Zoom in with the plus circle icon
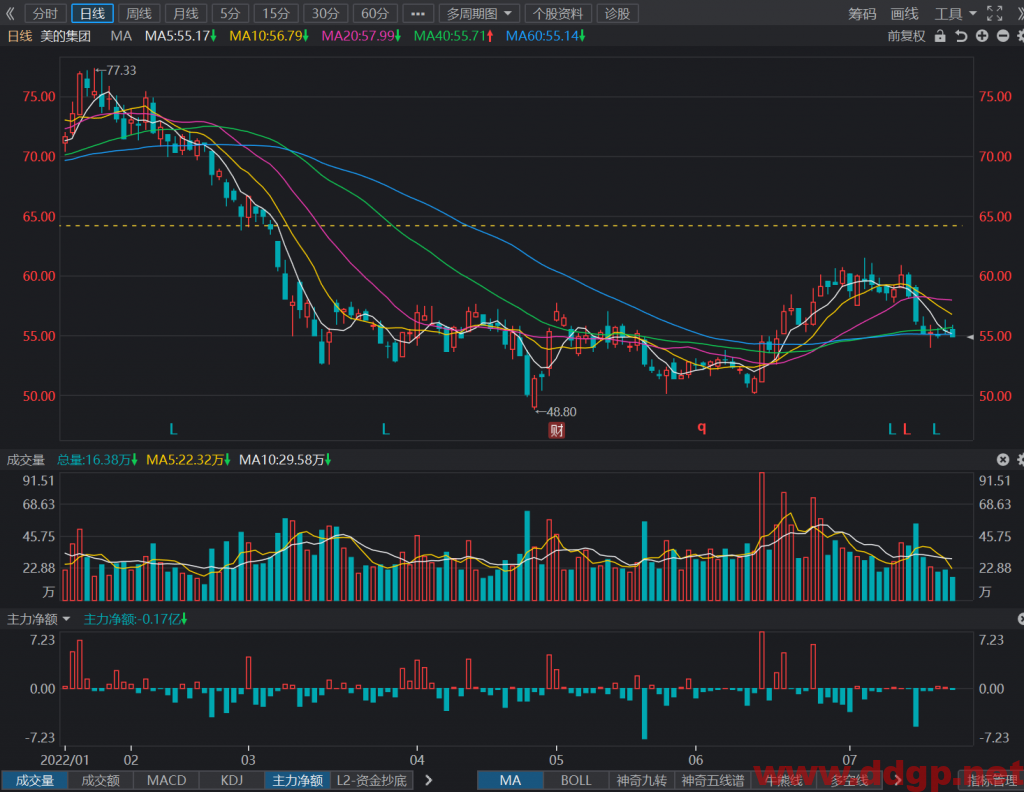 point(982,37)
